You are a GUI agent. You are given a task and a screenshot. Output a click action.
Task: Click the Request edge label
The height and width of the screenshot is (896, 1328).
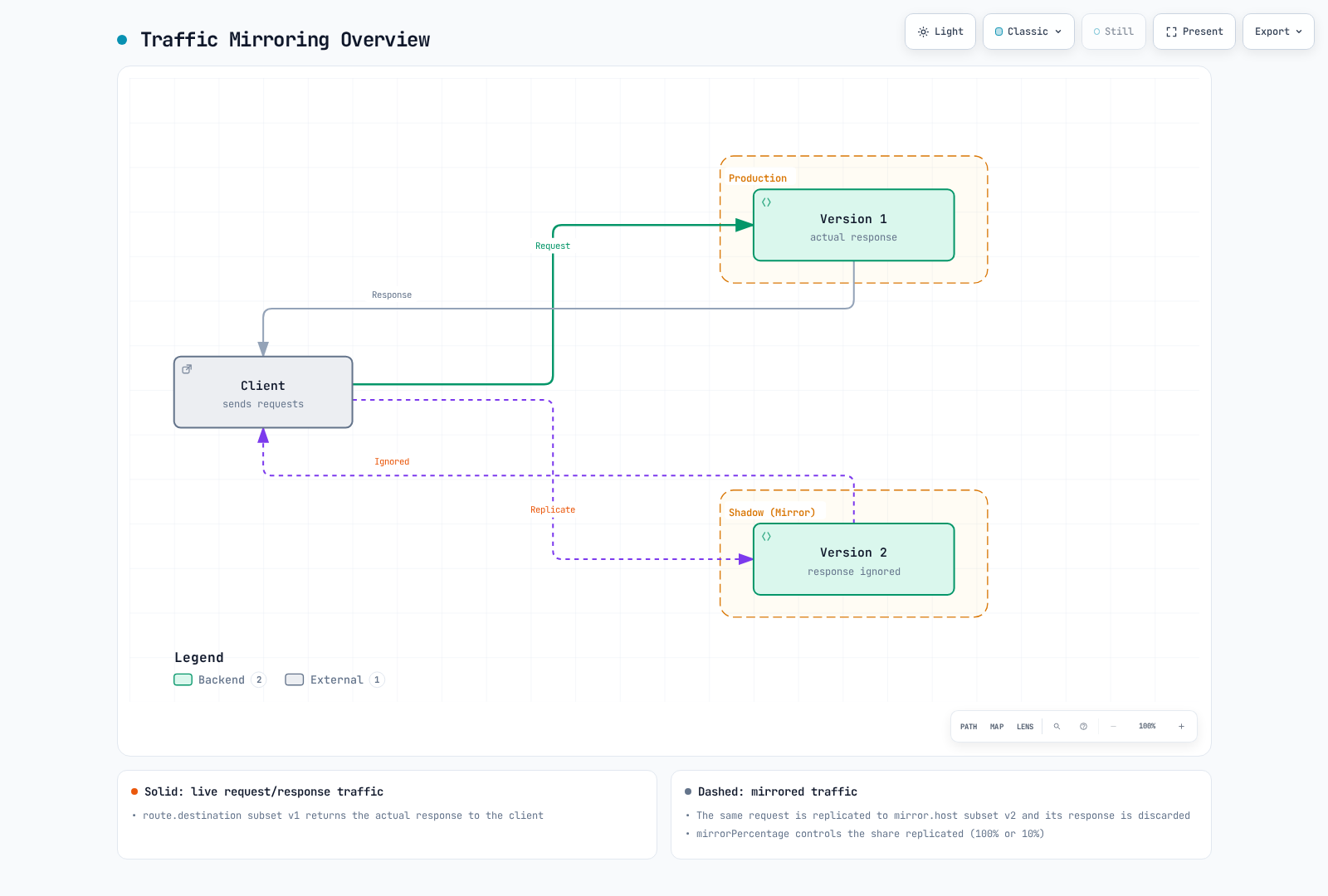point(553,246)
